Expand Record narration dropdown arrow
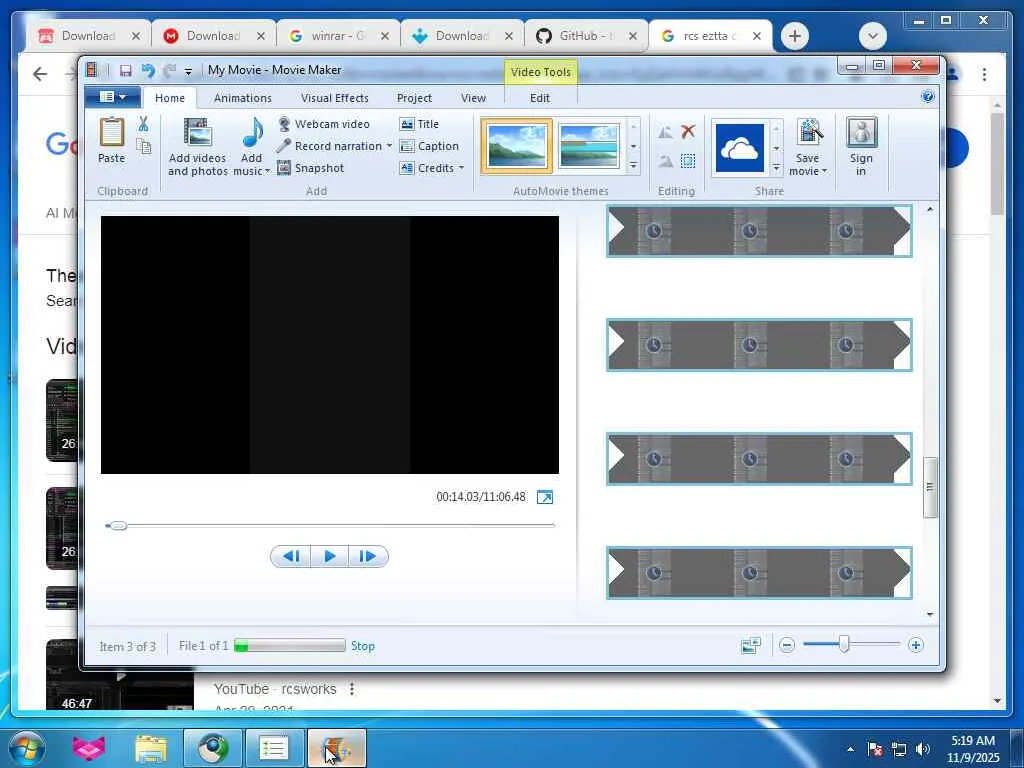 [x=389, y=146]
